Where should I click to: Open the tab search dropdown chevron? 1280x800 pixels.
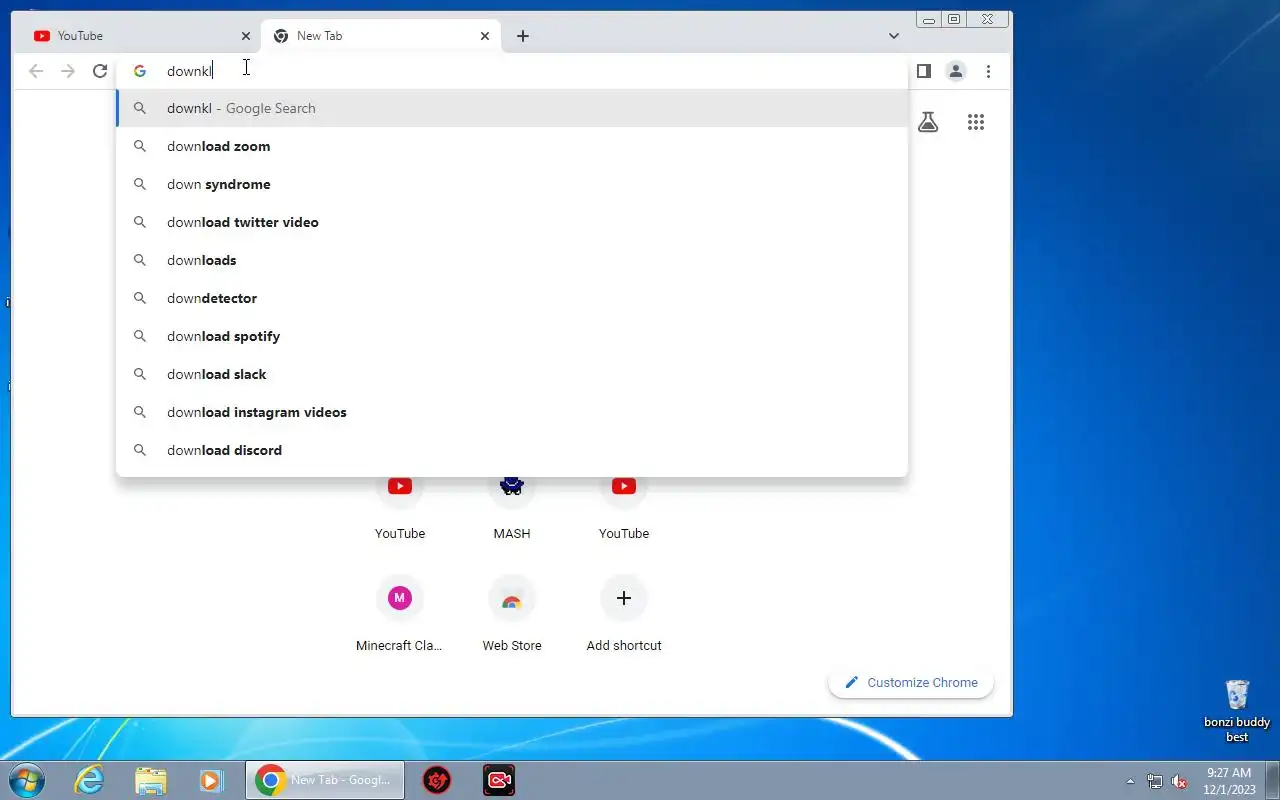tap(894, 36)
